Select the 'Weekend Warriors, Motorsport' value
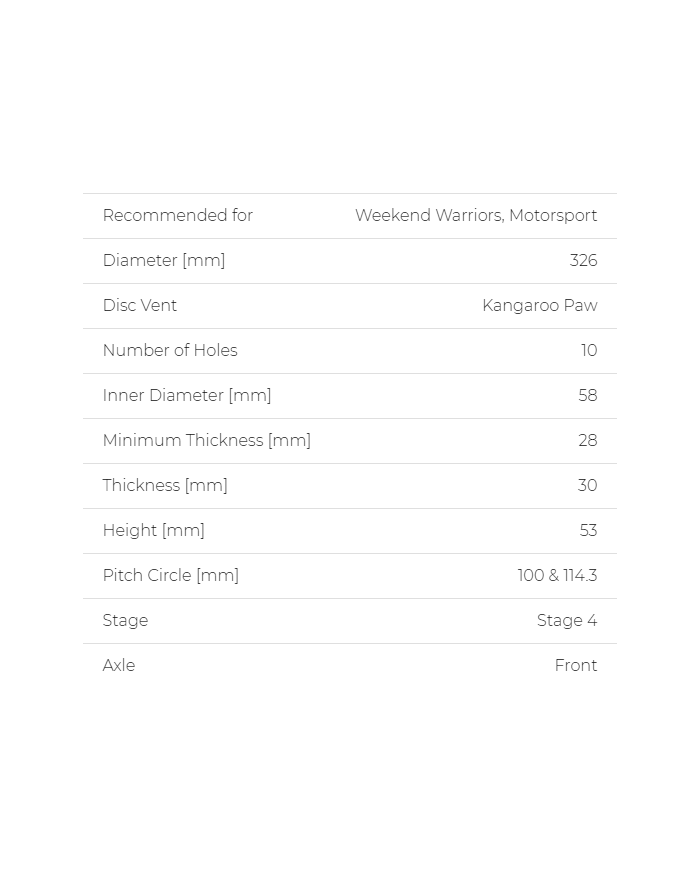Viewport: 700px width, 880px height. (x=476, y=216)
